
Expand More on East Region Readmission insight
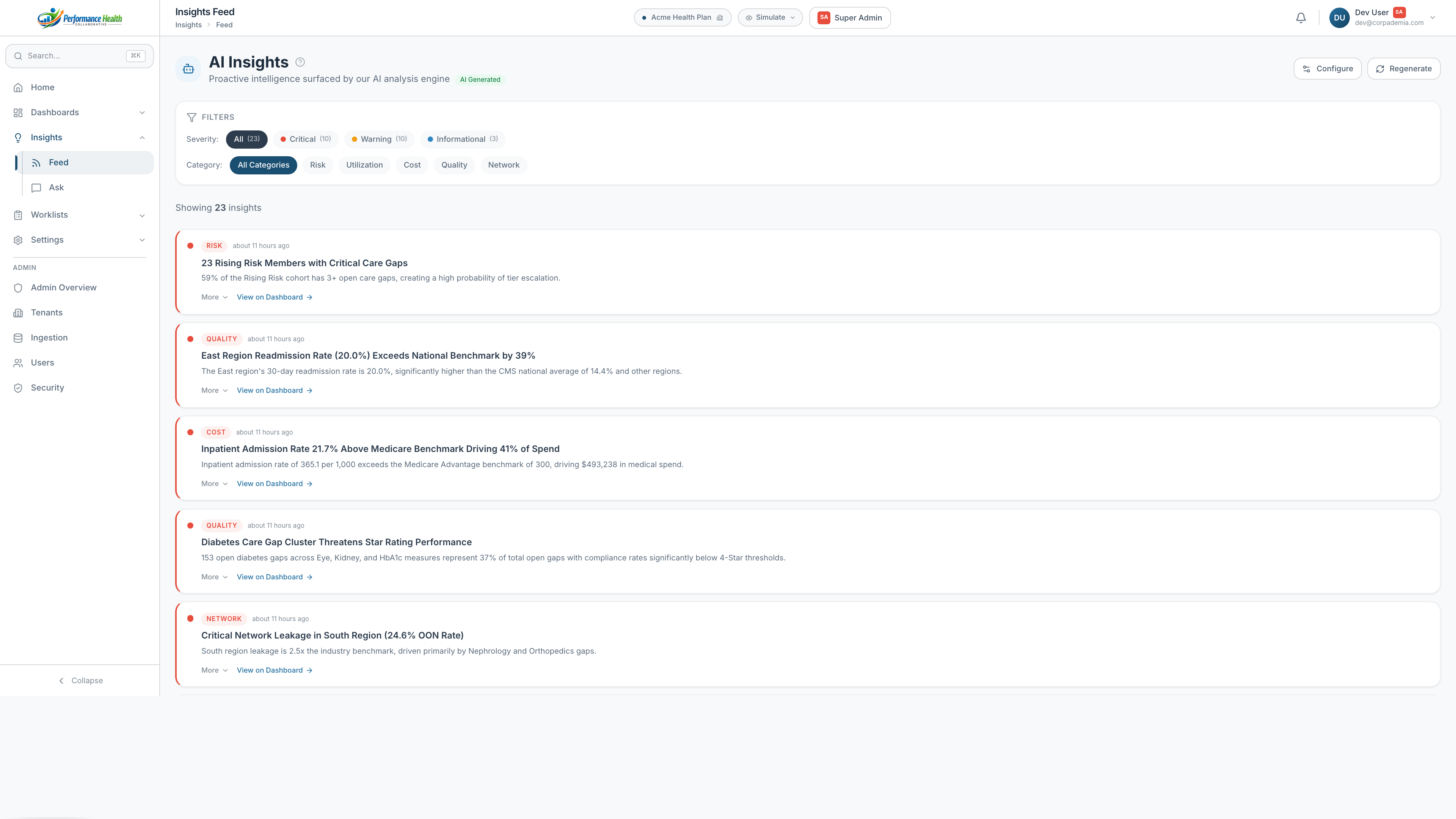[x=214, y=391]
